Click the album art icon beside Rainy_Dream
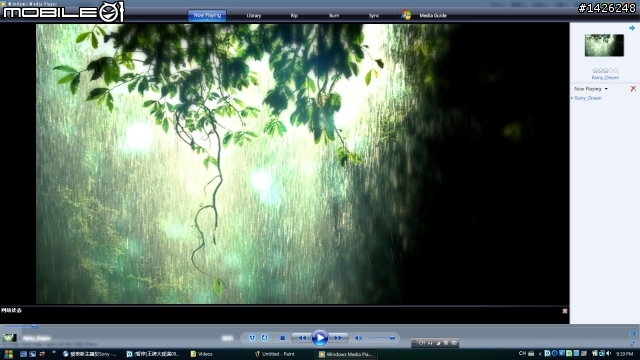 (x=10, y=338)
